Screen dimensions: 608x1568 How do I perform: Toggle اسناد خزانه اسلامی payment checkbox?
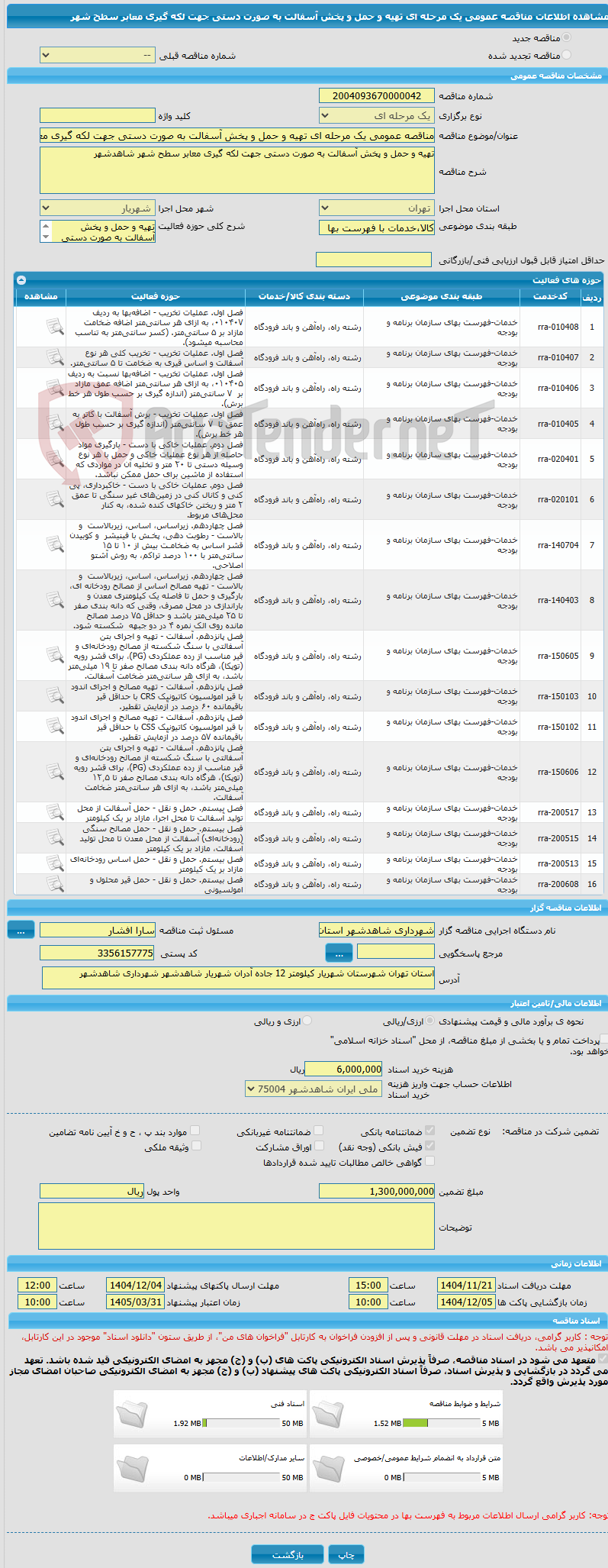[603, 1039]
